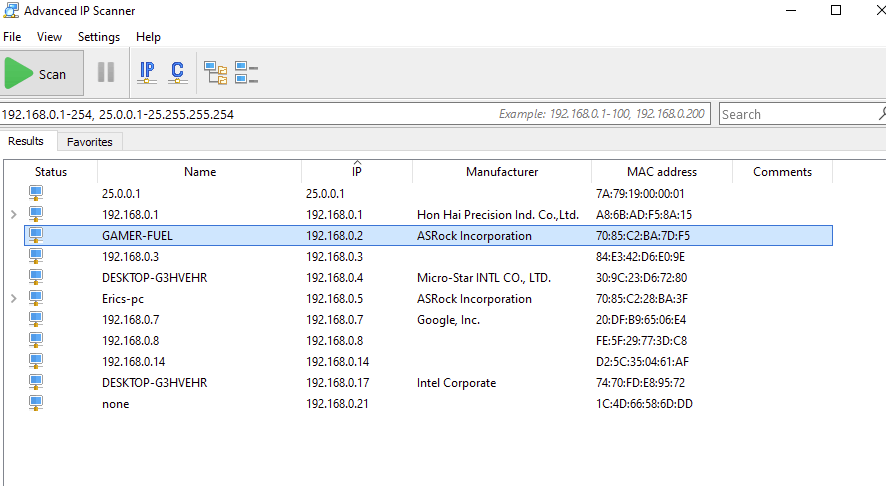This screenshot has height=486, width=886.
Task: Sort by Comments column header
Action: pyautogui.click(x=782, y=172)
